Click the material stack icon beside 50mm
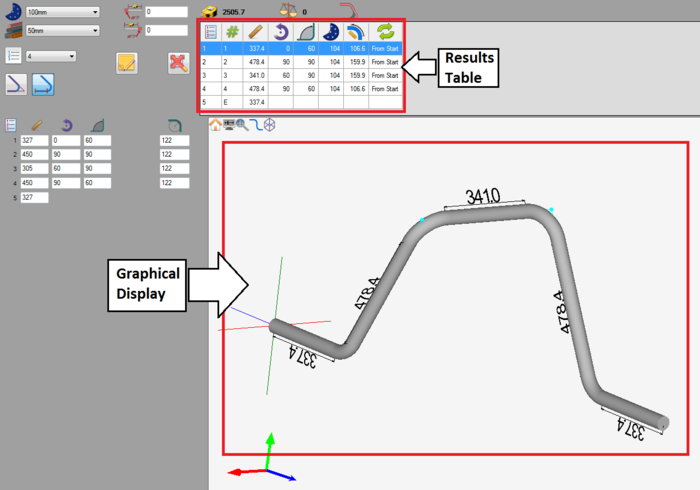The image size is (700, 490). click(13, 30)
